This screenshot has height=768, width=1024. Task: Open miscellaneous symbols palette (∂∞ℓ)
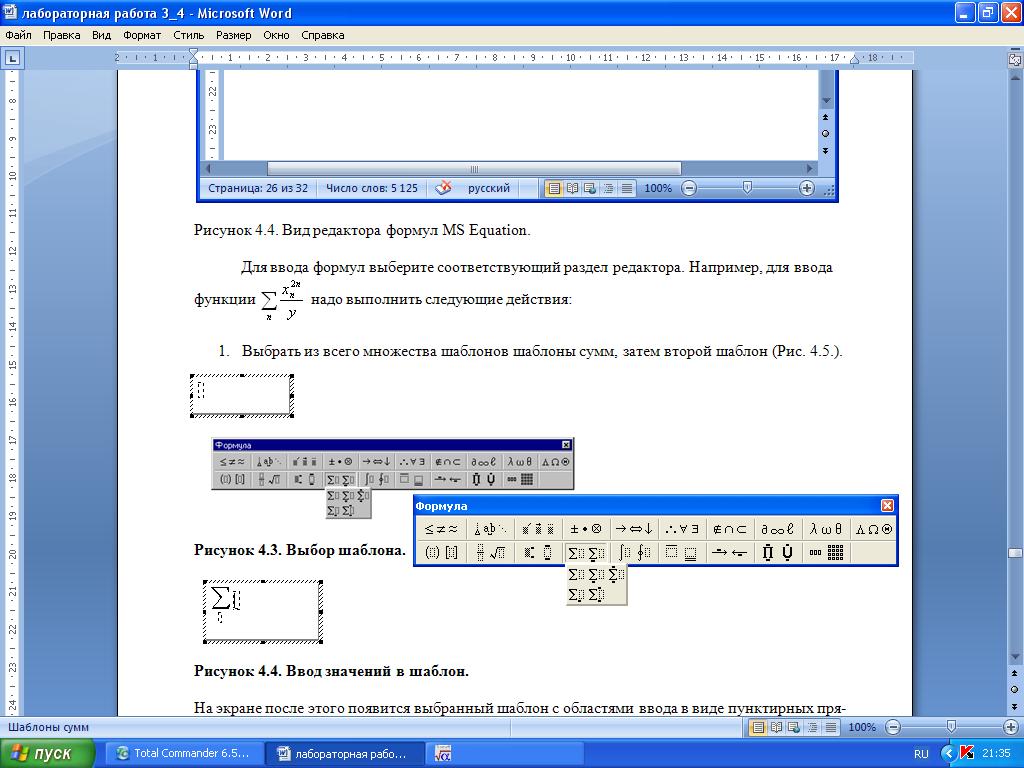[x=777, y=529]
